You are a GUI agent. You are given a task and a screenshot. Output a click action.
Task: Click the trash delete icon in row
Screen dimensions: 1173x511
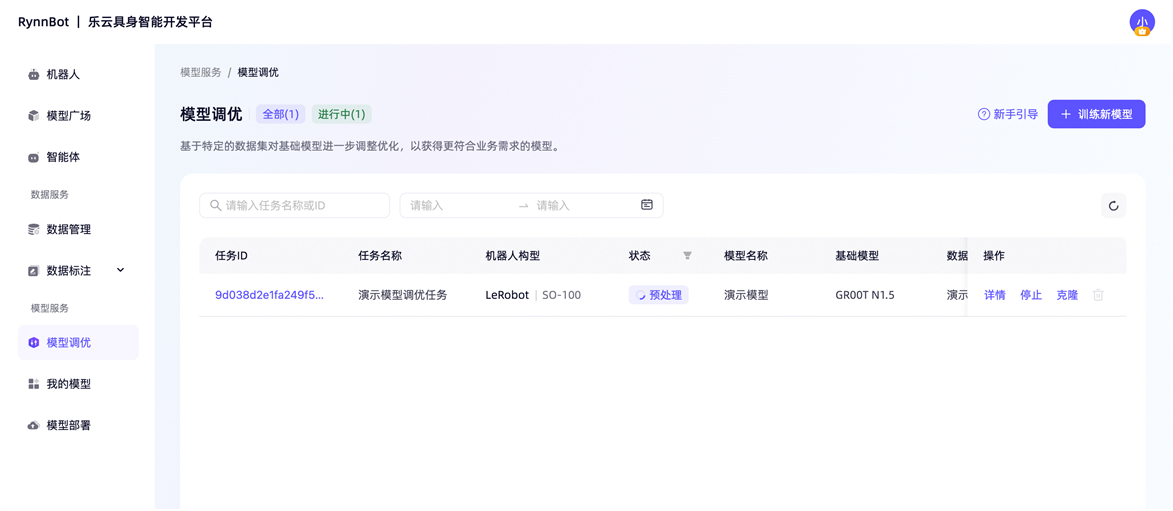coord(1098,295)
